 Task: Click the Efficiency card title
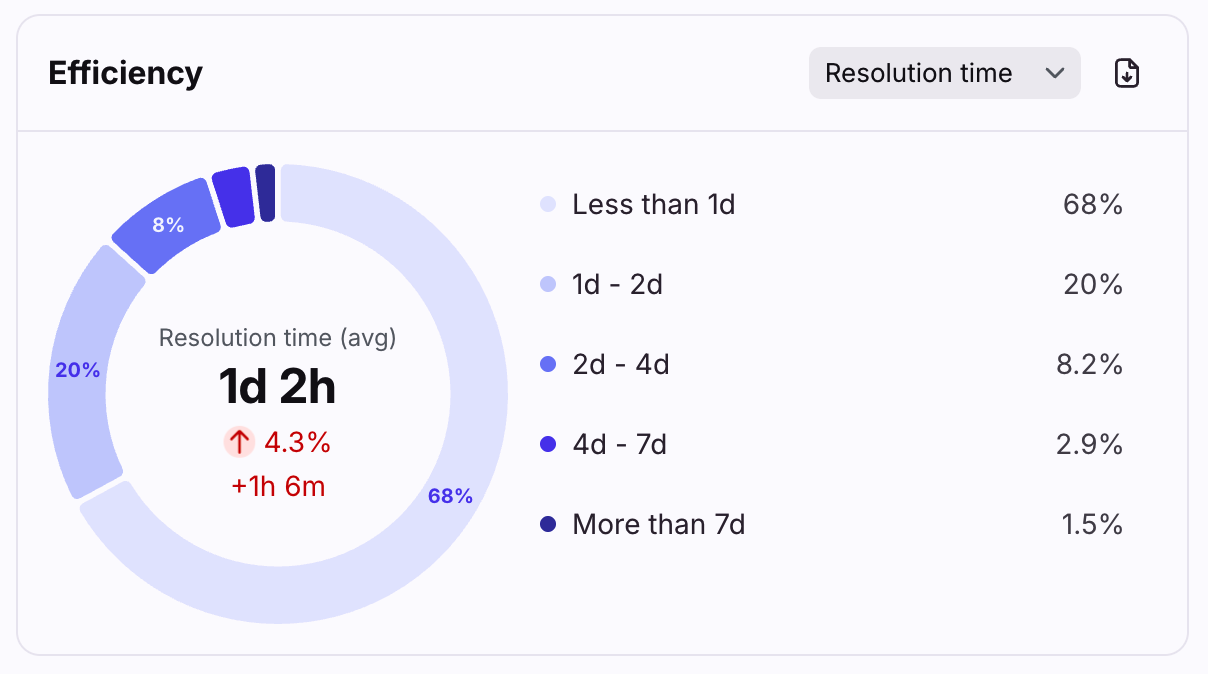(x=125, y=73)
